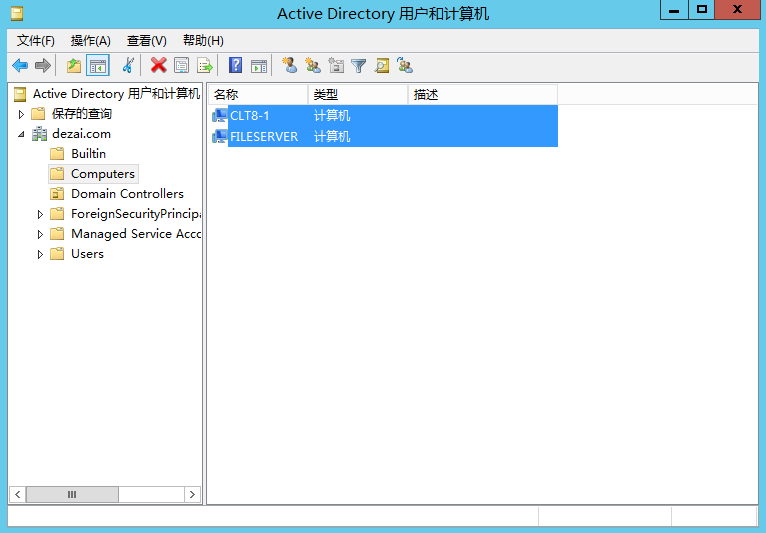
Task: Select ForeignSecurityPrincipals container
Action: [136, 214]
